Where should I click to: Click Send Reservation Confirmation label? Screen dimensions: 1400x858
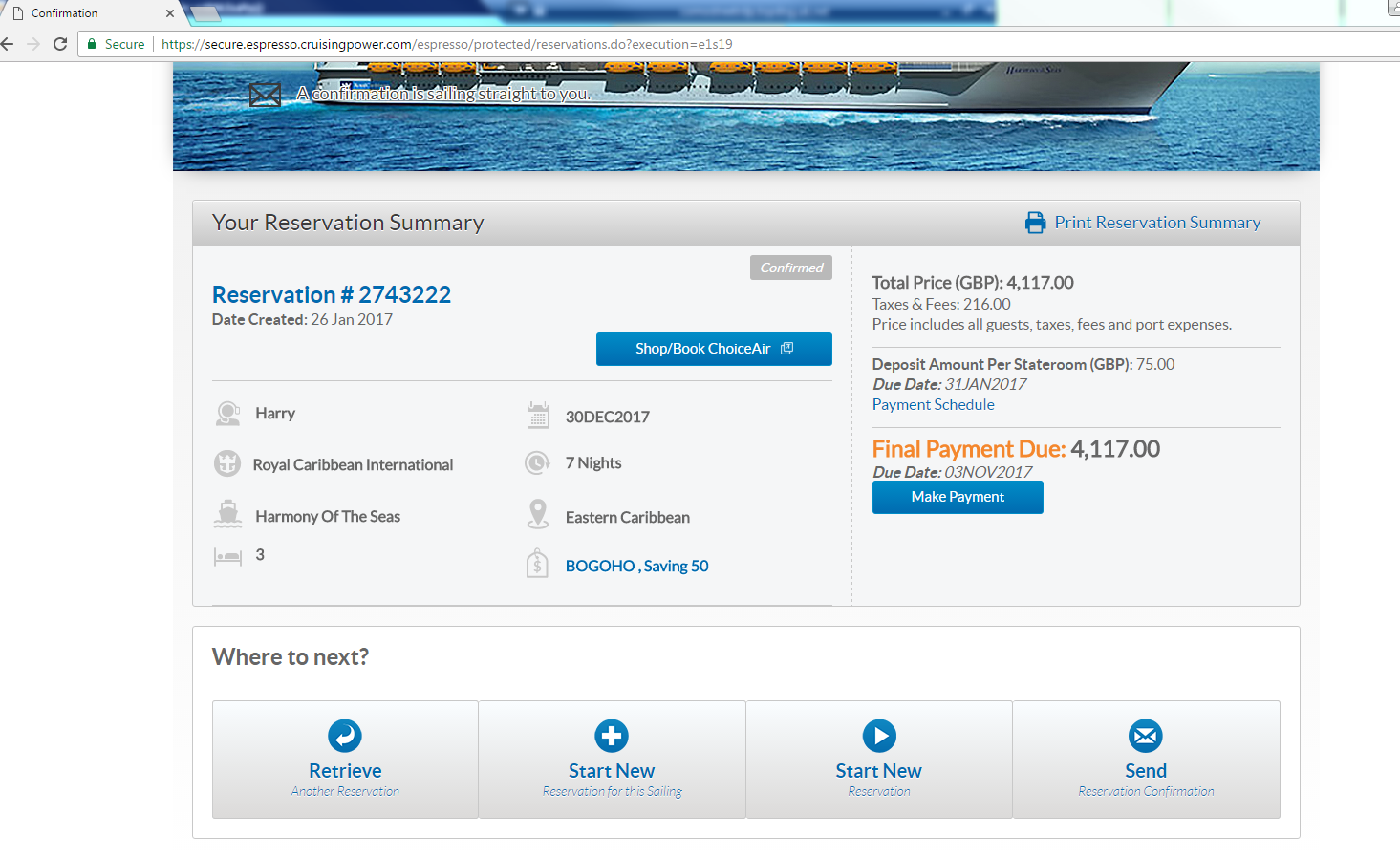click(1146, 779)
